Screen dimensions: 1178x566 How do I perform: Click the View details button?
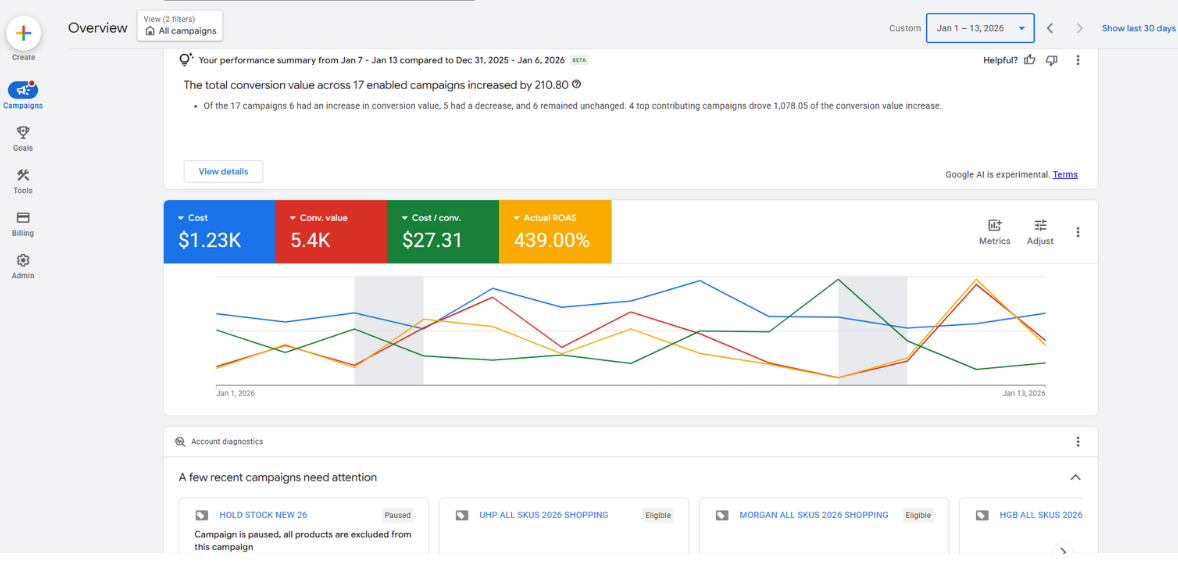coord(223,171)
